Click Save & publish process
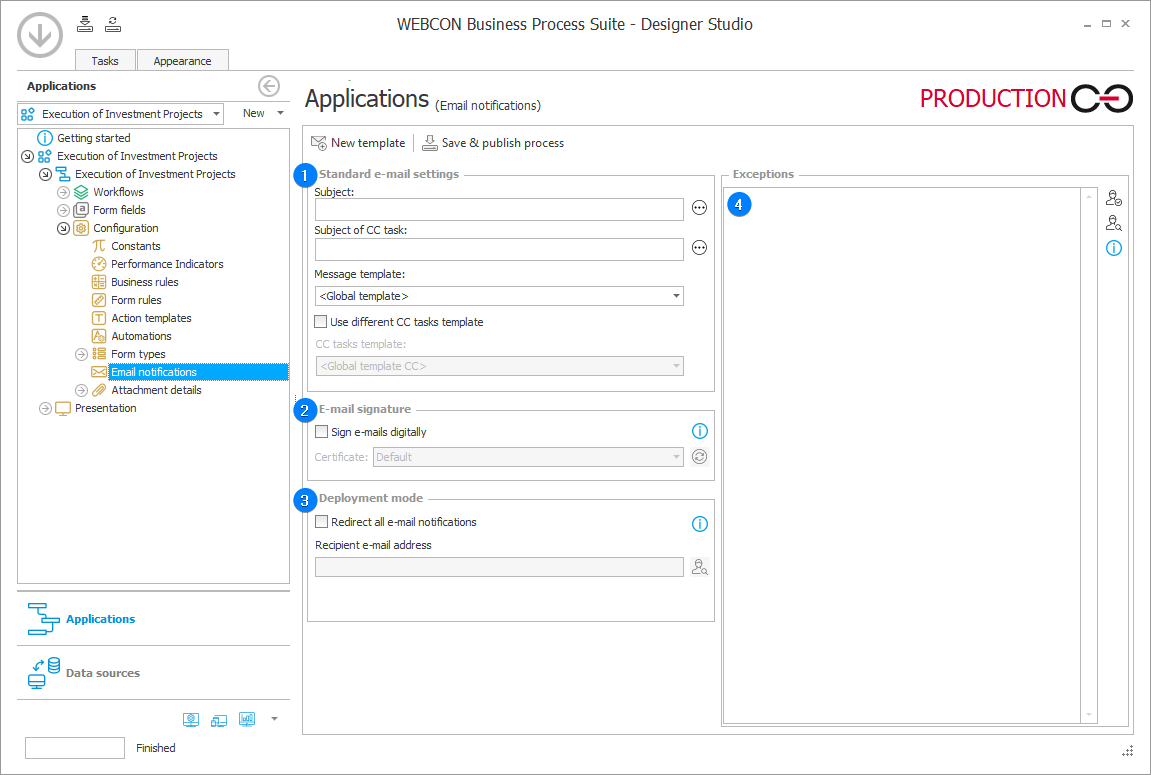 493,143
